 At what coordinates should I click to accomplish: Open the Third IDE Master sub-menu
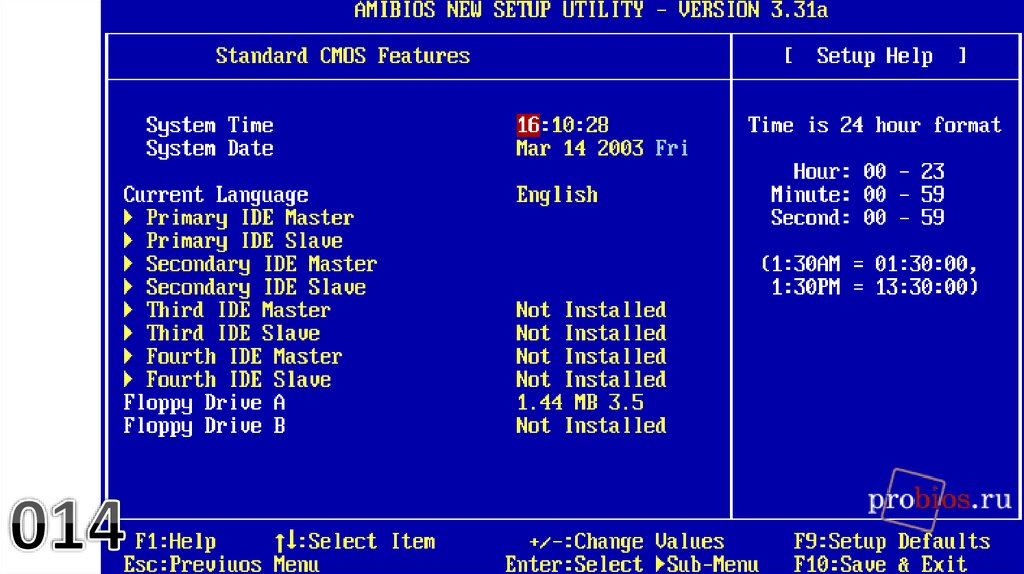[x=238, y=310]
